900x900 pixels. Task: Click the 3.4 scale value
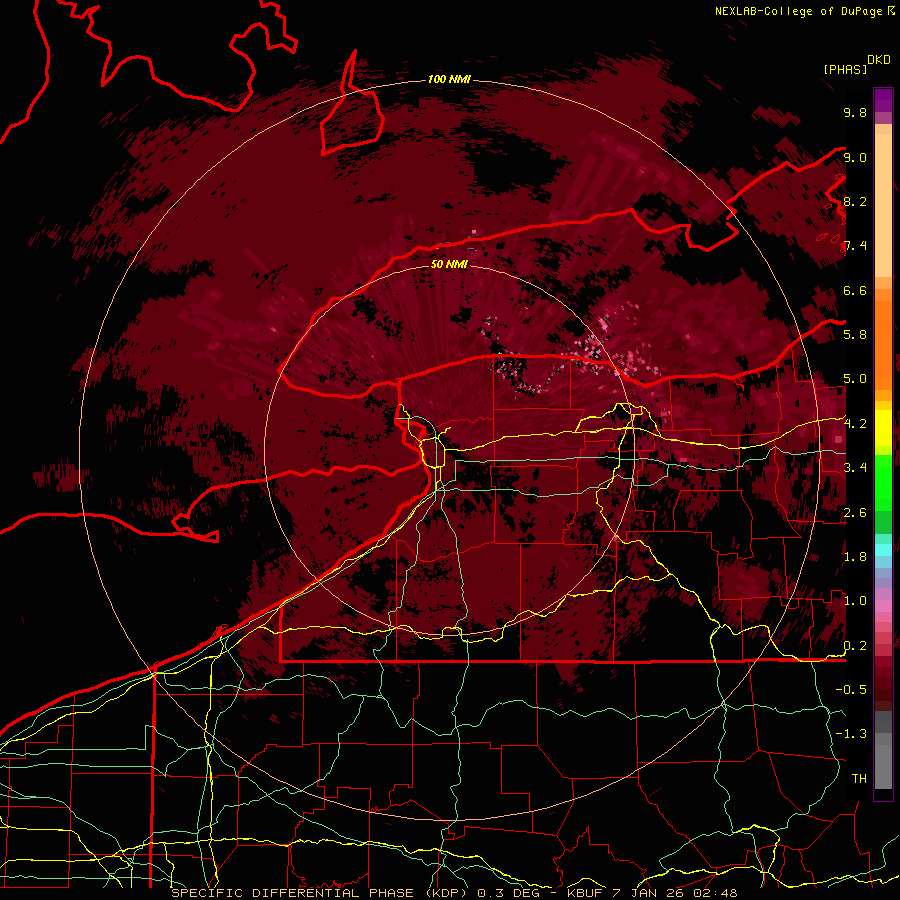(855, 468)
